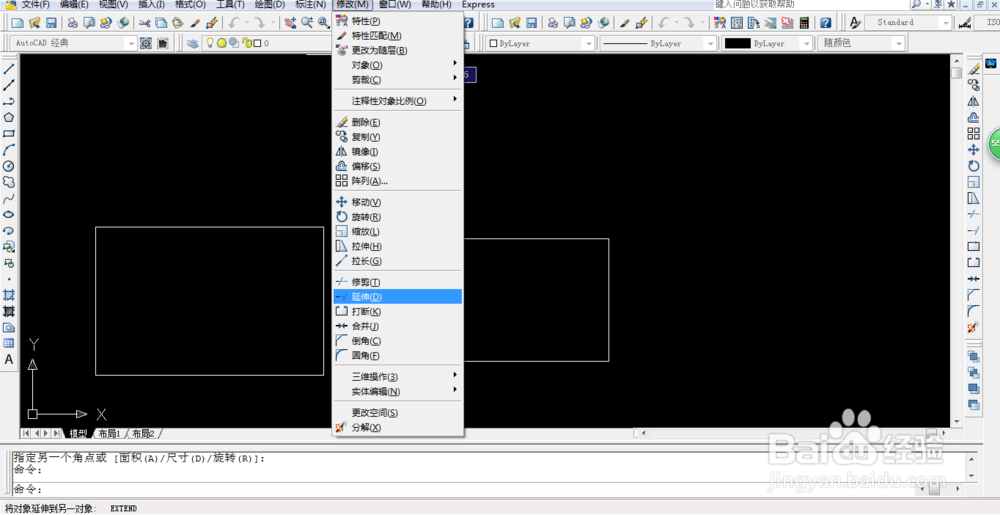This screenshot has height=515, width=1000.
Task: Expand the 实体编辑(N) submenu
Action: [x=398, y=391]
